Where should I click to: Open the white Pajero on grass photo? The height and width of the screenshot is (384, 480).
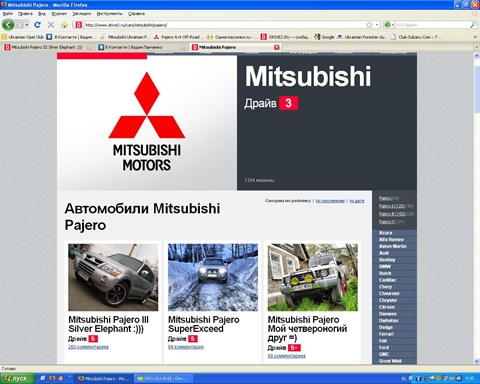(312, 277)
